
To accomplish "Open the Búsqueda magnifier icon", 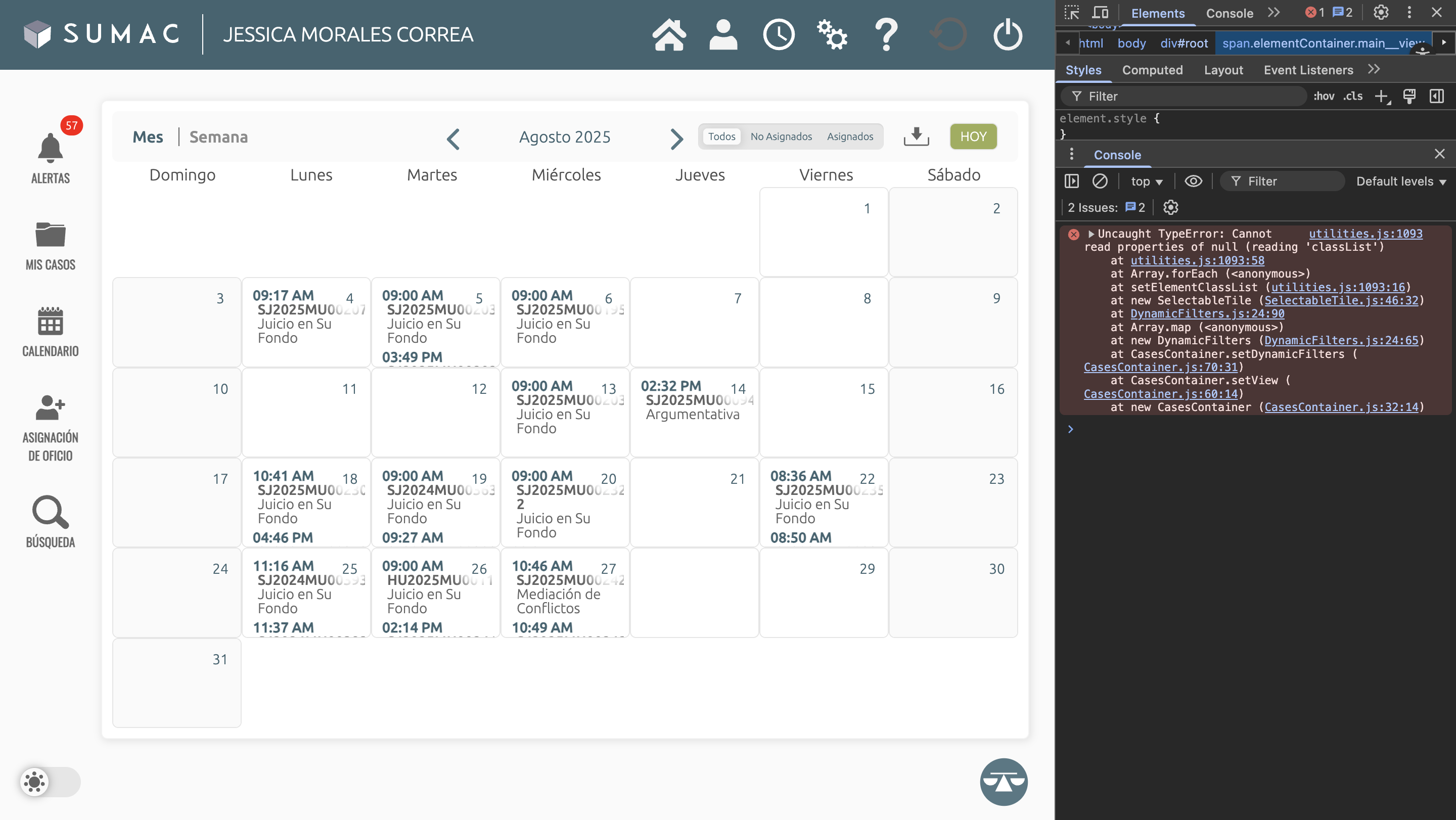I will (x=51, y=513).
